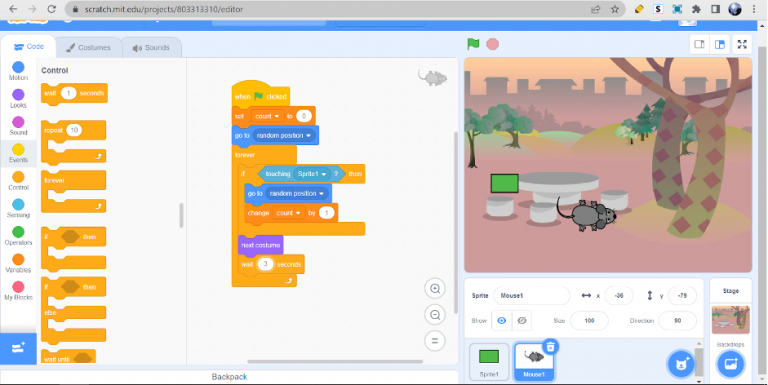Select the Sensing block category
This screenshot has width=768, height=385.
(18, 209)
